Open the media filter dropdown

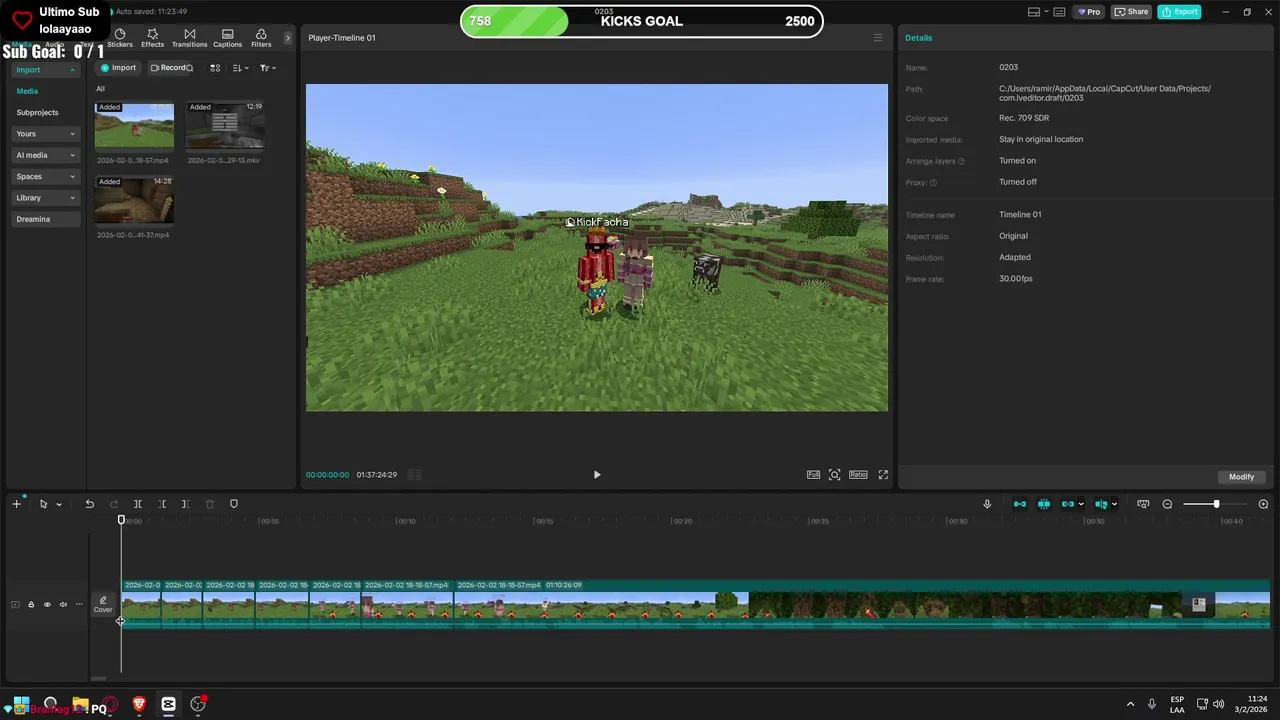[x=267, y=68]
